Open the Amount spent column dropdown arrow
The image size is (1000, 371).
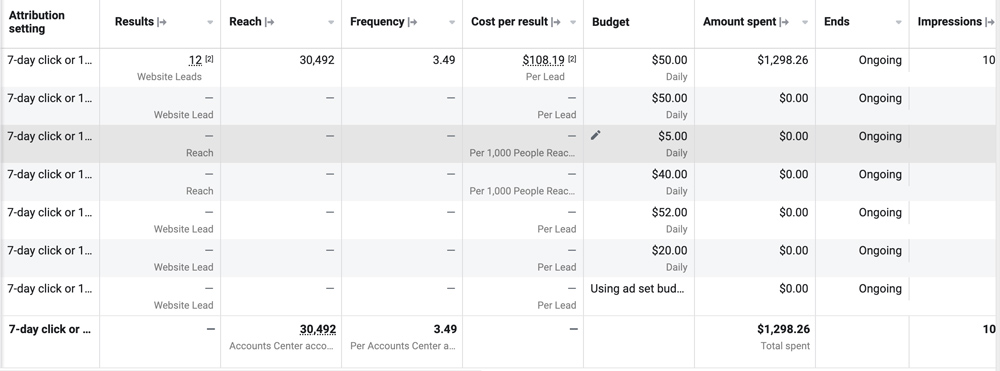point(805,22)
